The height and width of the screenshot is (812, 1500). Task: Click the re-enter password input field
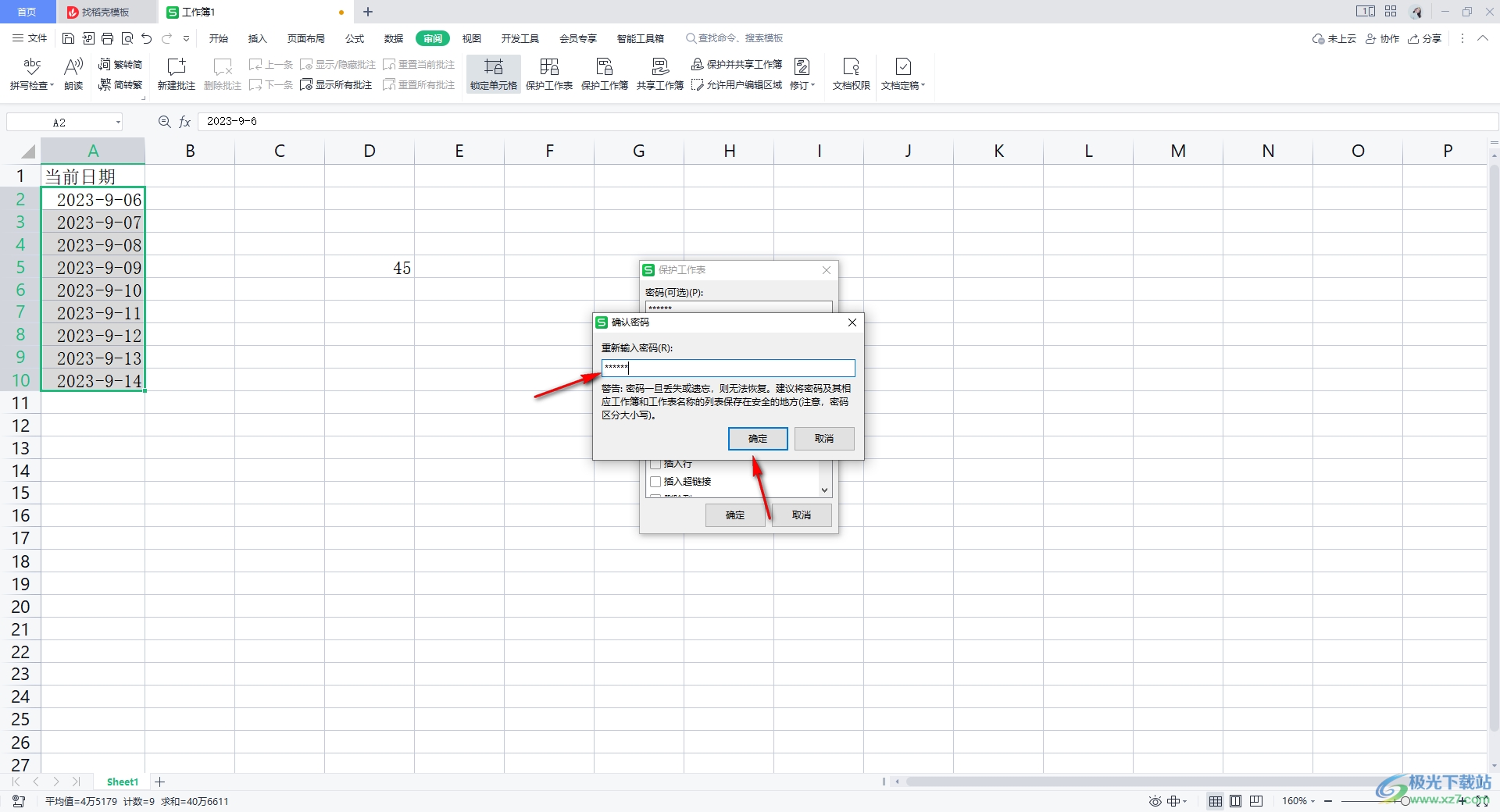coord(728,368)
